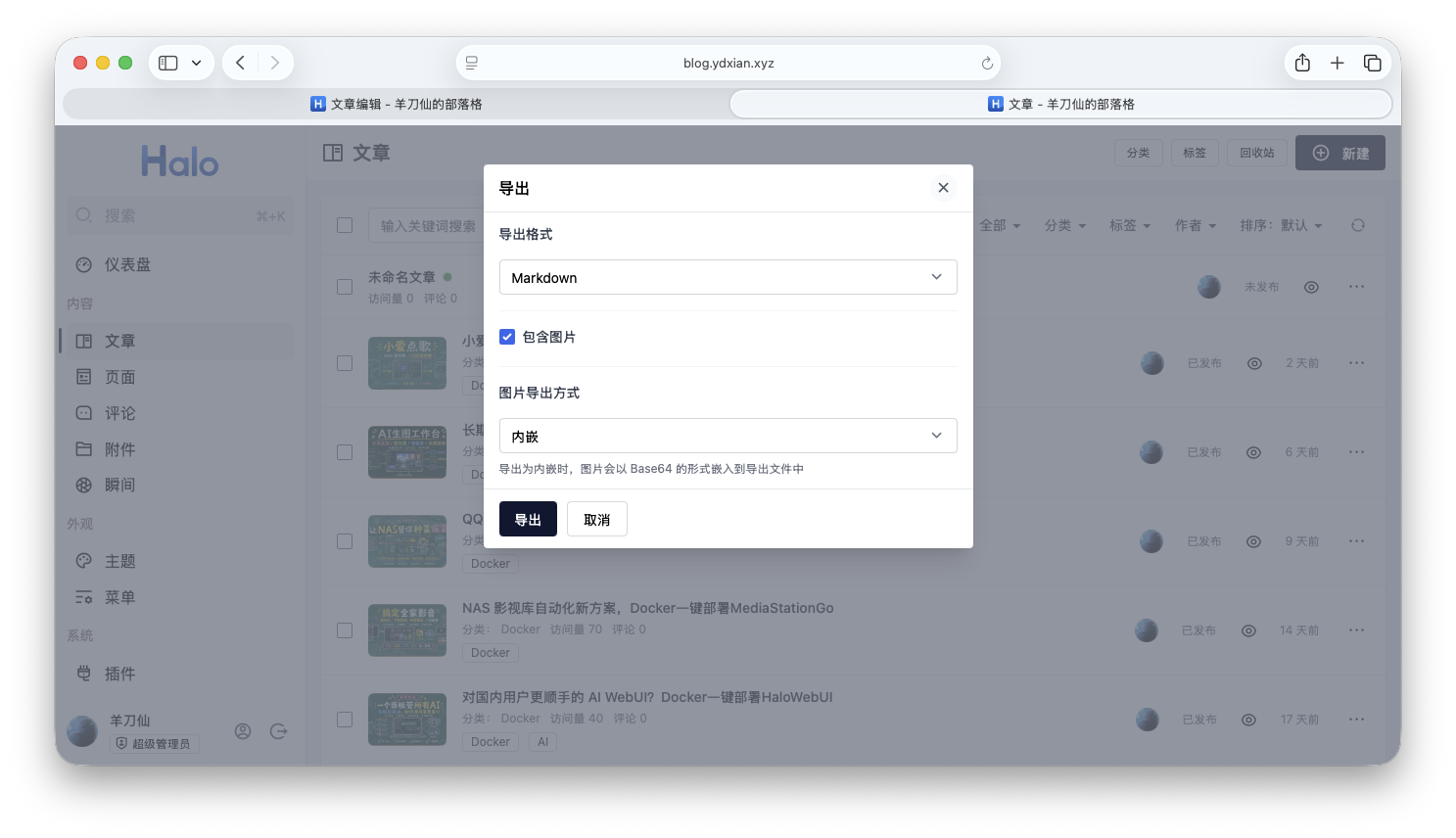
Task: Click the logout icon in sidebar footer
Action: (278, 731)
